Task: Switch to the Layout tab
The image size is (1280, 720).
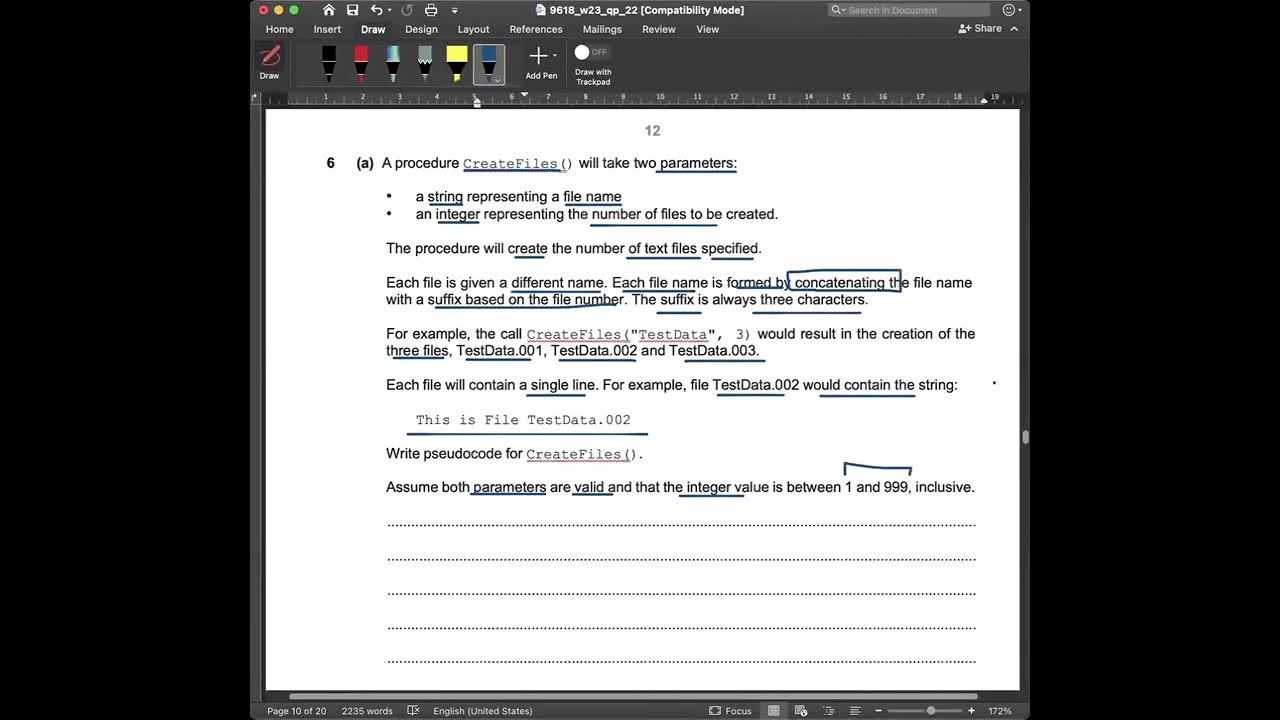Action: [x=474, y=29]
